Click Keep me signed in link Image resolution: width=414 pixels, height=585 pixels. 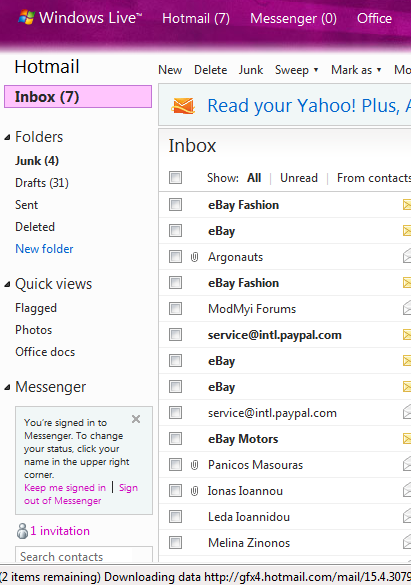[x=65, y=488]
